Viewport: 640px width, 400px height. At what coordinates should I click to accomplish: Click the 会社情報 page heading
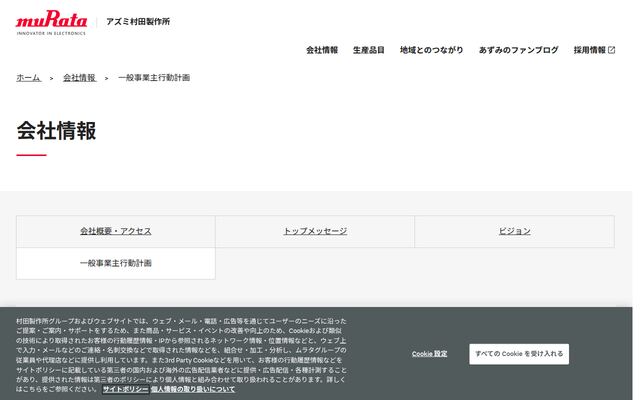click(x=56, y=131)
